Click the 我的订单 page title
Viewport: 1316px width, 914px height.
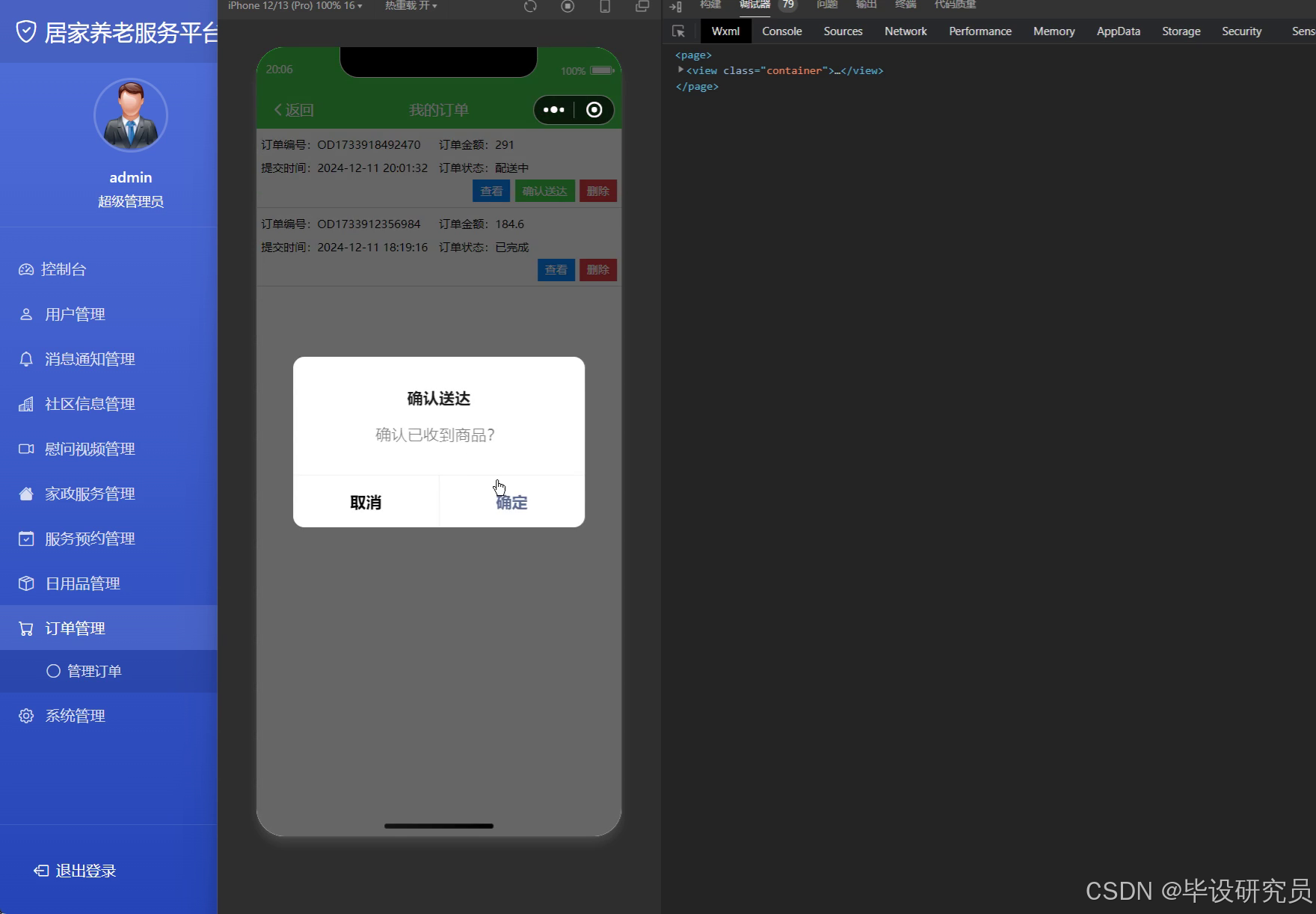pos(439,110)
